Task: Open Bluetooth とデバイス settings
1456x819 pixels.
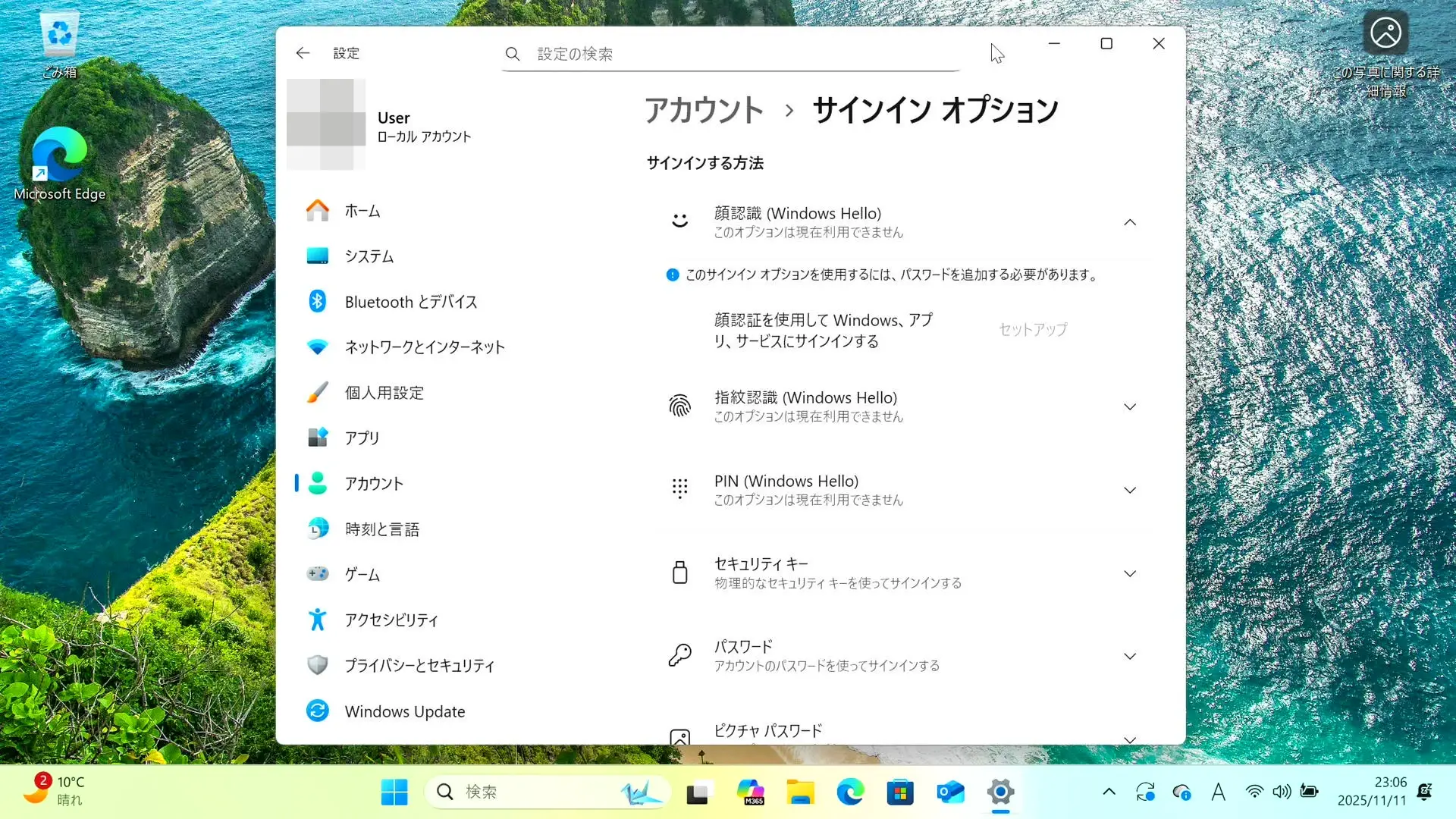Action: 410,302
